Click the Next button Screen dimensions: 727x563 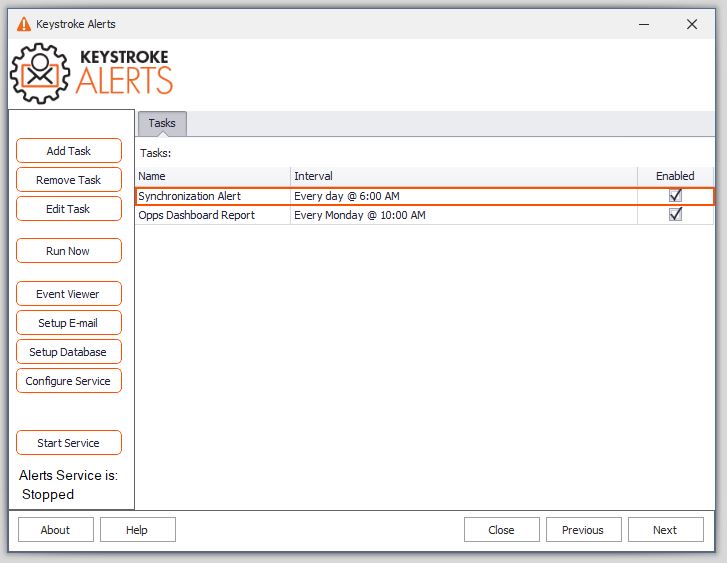point(666,530)
